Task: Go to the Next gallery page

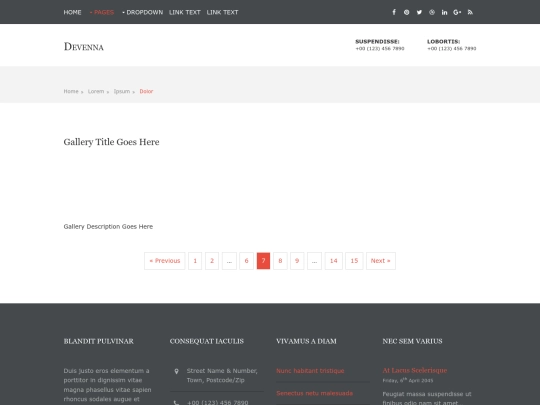Action: (381, 261)
